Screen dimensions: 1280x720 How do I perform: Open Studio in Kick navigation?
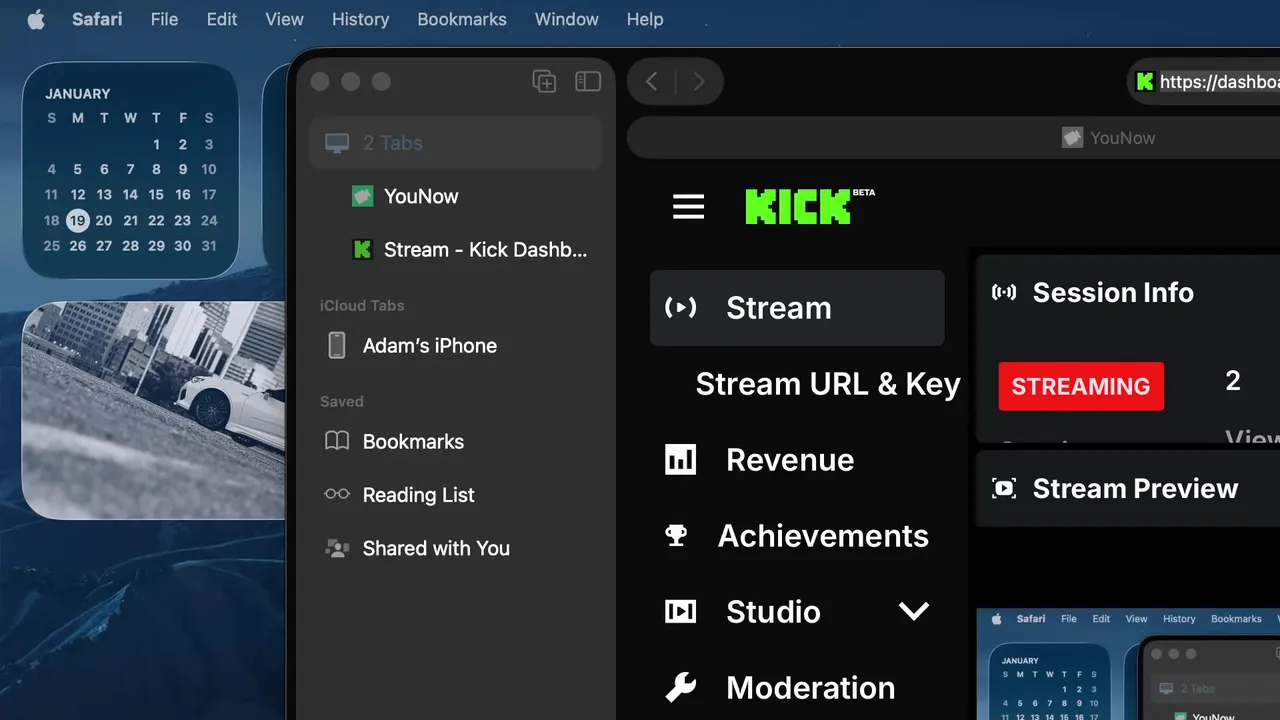pyautogui.click(x=773, y=612)
